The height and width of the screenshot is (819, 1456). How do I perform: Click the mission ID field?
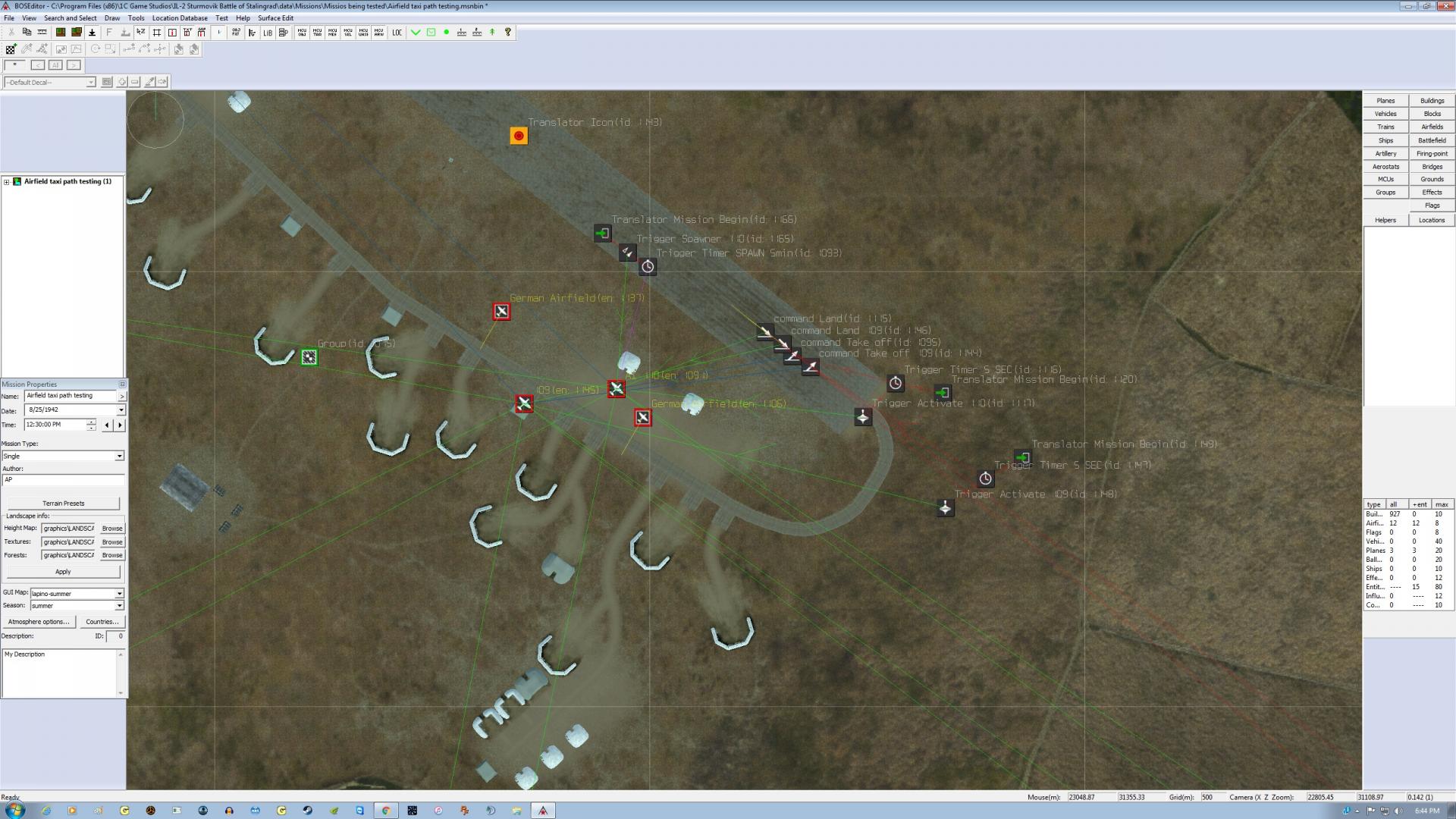pos(115,636)
